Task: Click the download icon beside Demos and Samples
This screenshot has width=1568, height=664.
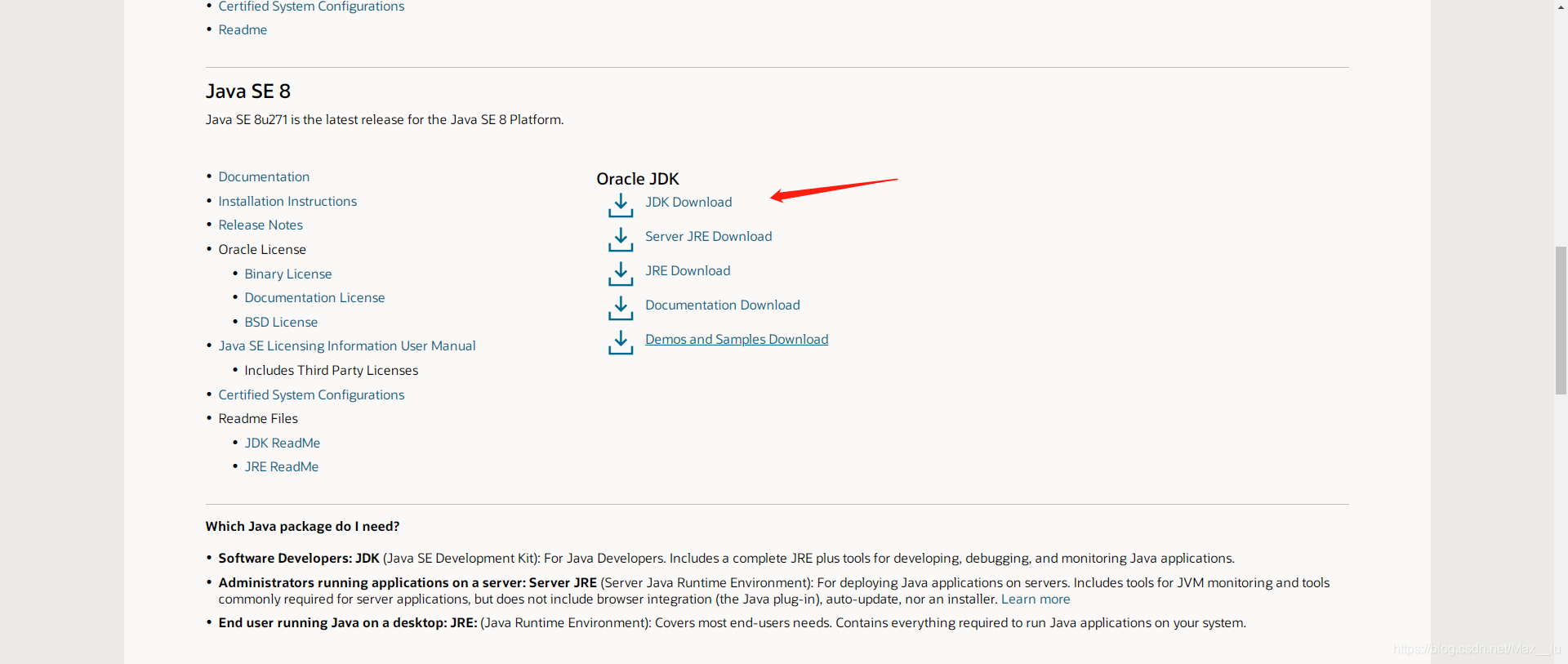Action: [621, 342]
